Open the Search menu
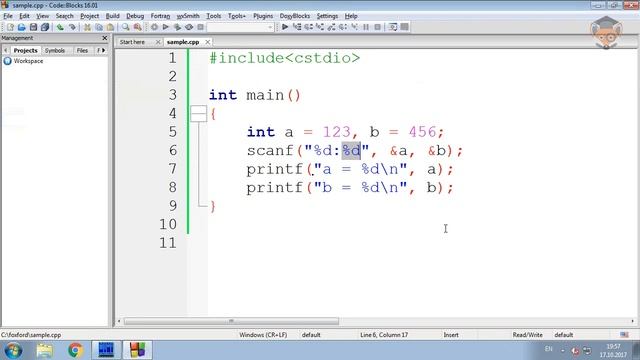Image resolution: width=640 pixels, height=360 pixels. [x=64, y=16]
